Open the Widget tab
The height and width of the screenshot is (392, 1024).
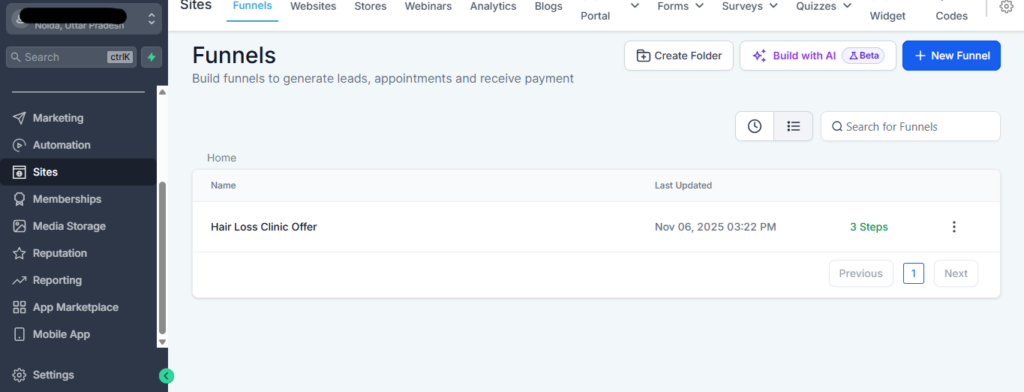pos(888,16)
